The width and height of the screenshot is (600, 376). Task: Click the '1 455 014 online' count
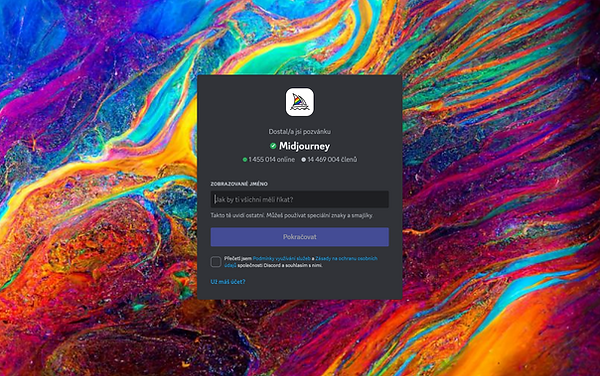[269, 160]
